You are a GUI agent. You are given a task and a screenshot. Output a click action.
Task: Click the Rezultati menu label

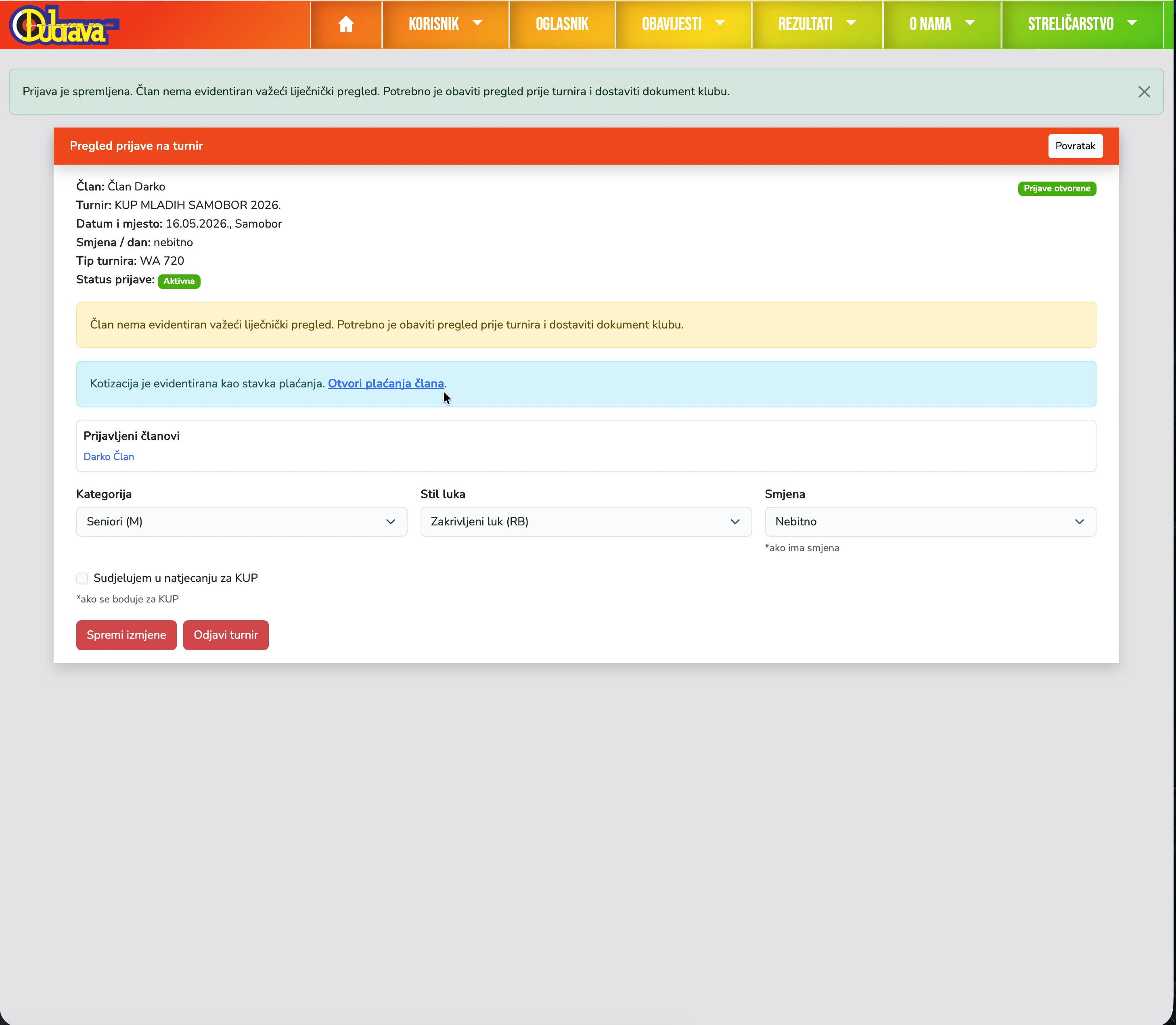pos(805,24)
